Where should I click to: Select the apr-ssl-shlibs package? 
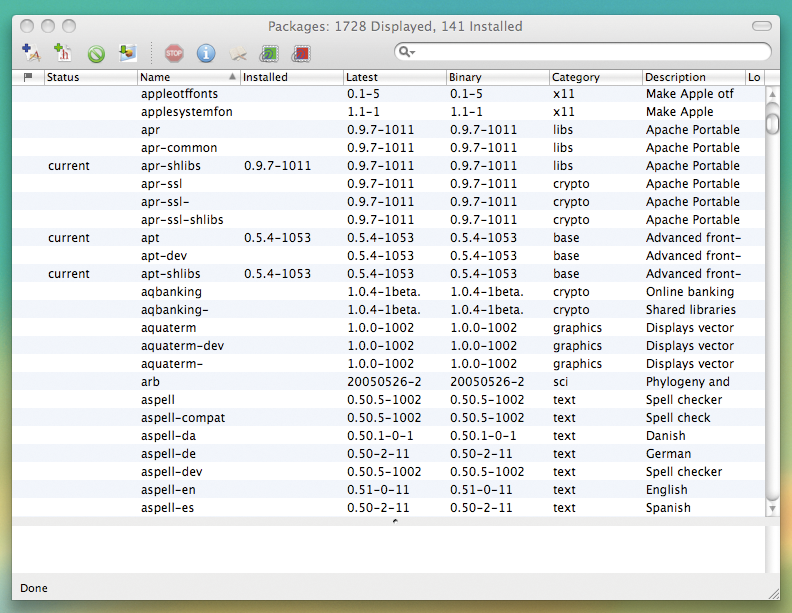click(182, 220)
